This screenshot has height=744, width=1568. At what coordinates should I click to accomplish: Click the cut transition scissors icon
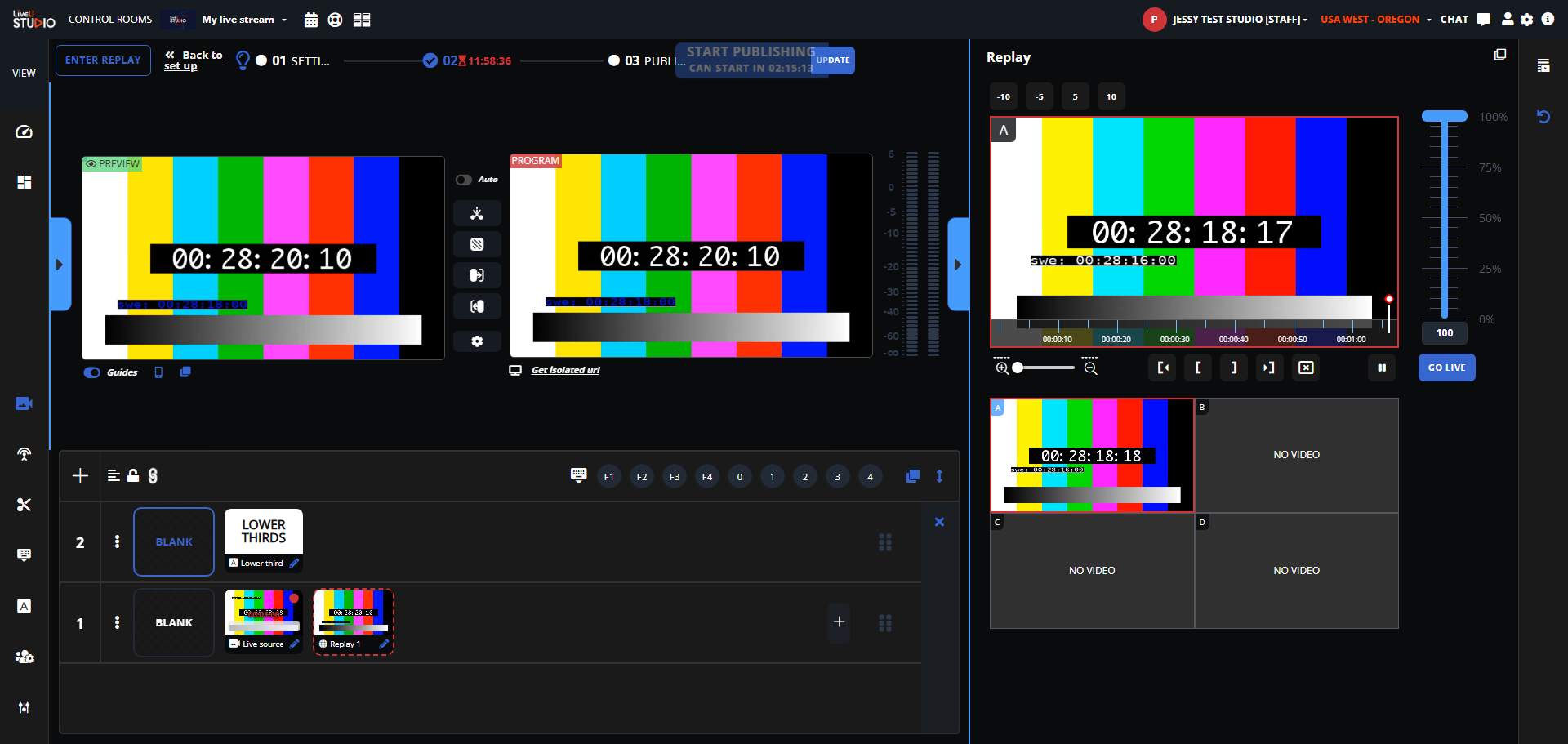477,214
